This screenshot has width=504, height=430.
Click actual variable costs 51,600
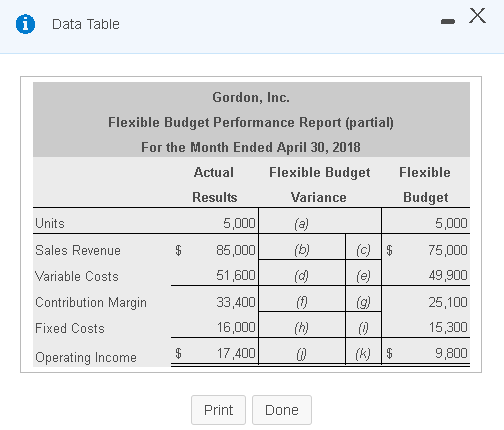236,275
